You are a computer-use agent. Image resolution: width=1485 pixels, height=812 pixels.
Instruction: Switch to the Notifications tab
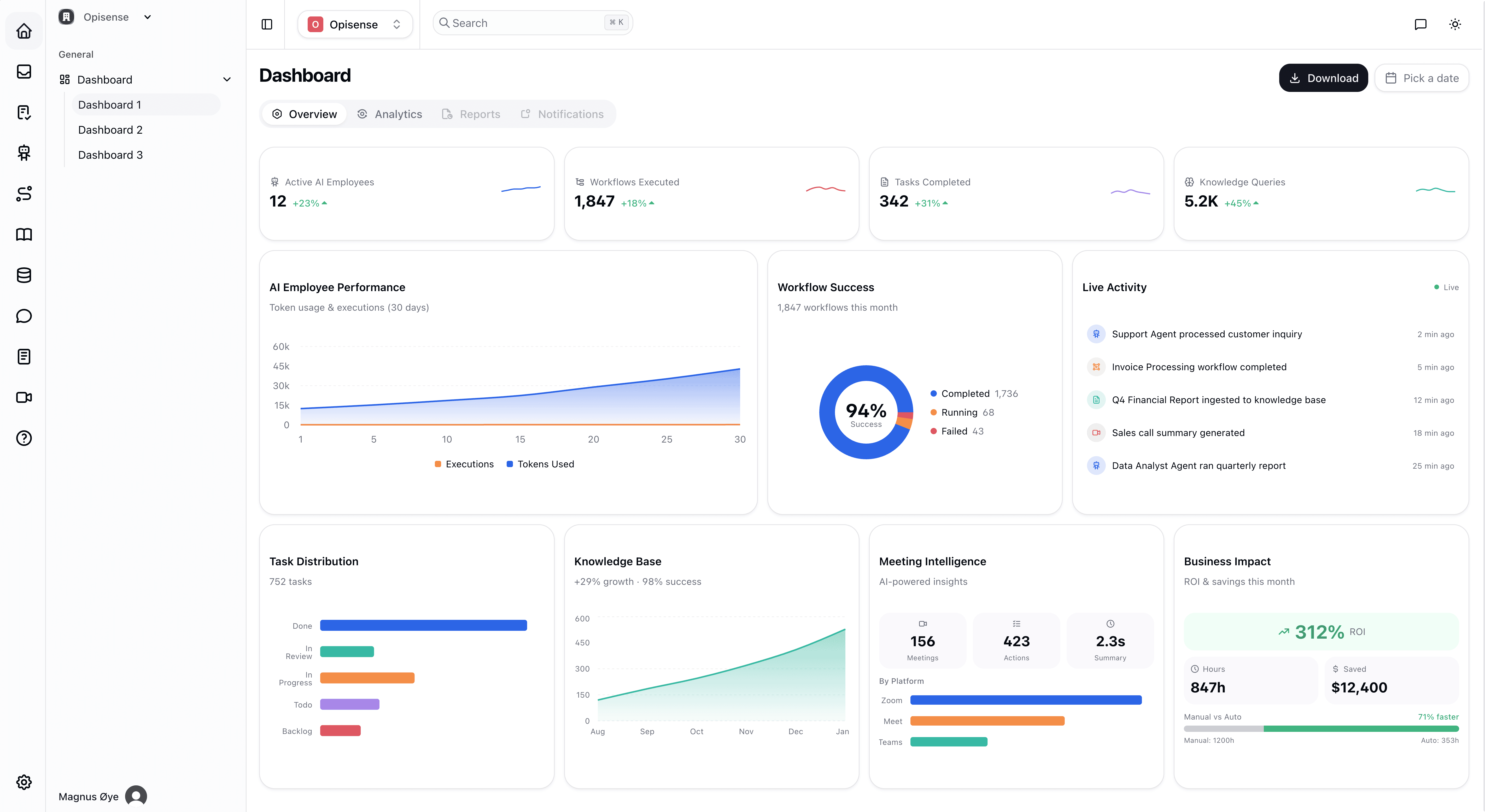pos(563,114)
